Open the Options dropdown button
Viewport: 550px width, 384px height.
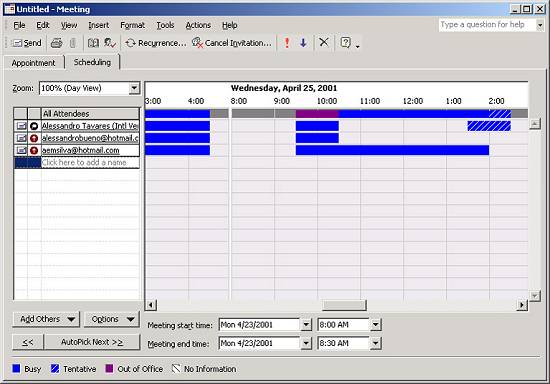pyautogui.click(x=112, y=319)
